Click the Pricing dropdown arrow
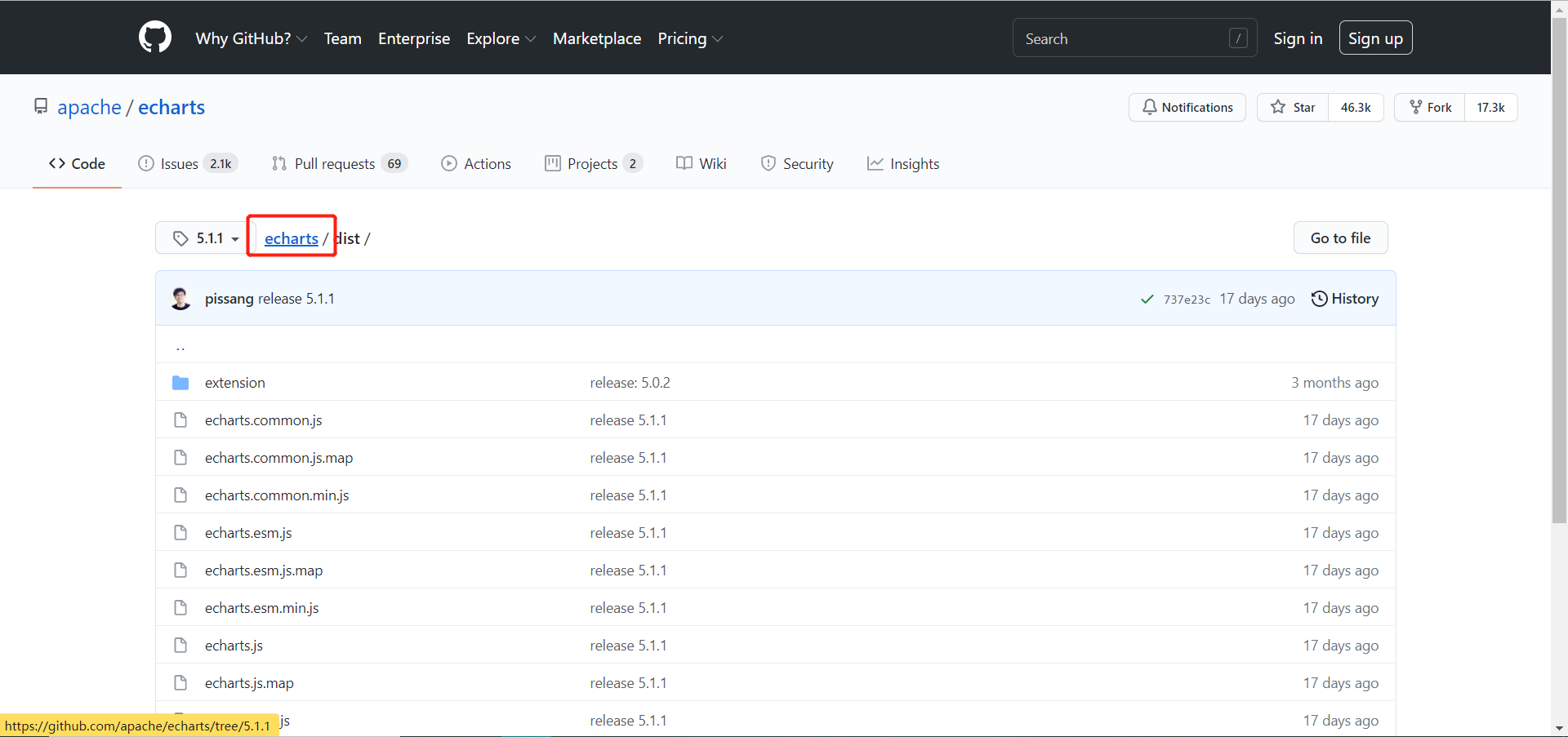 pyautogui.click(x=719, y=38)
